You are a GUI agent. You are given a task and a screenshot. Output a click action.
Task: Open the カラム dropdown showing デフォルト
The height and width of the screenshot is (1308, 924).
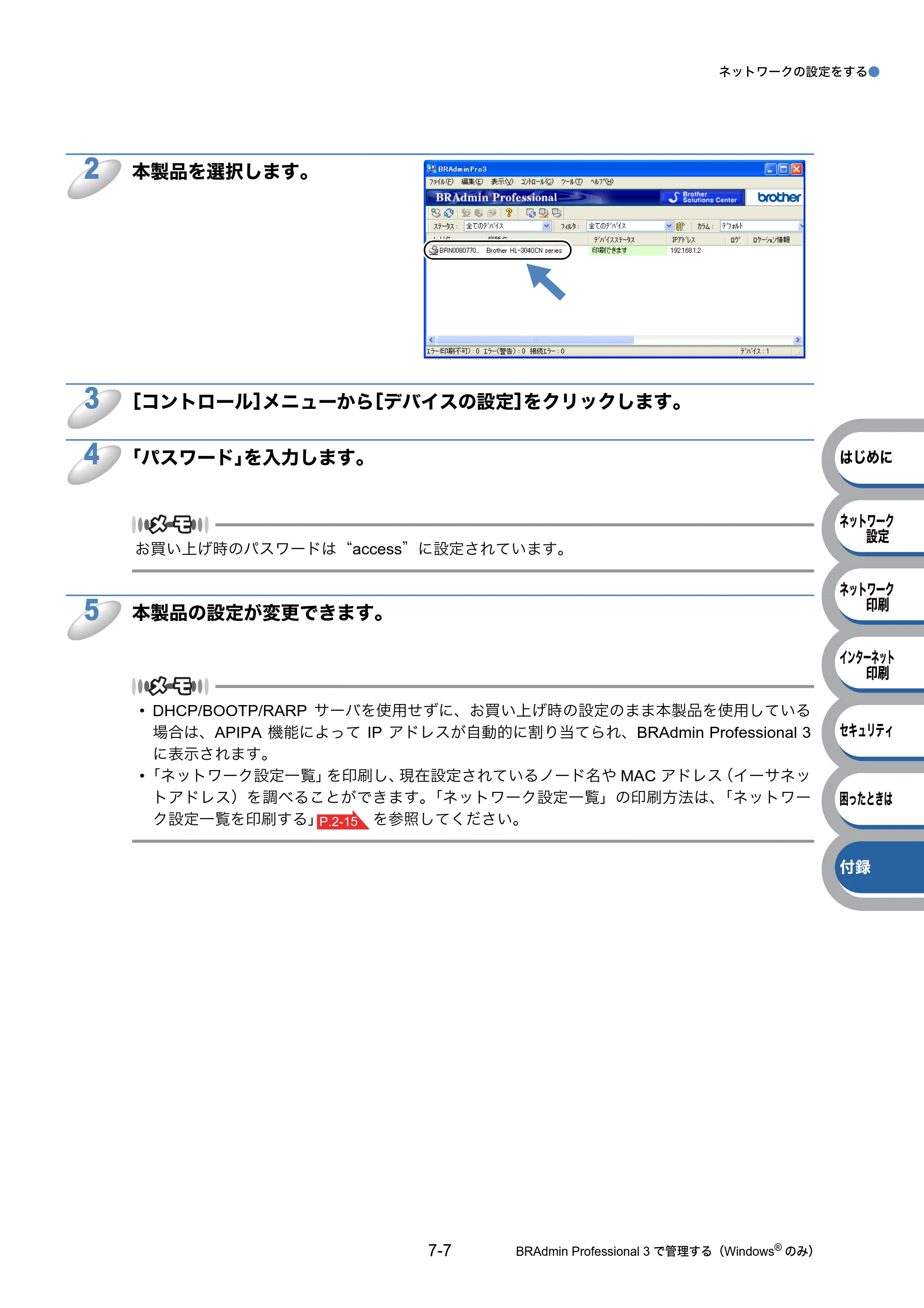[x=762, y=226]
